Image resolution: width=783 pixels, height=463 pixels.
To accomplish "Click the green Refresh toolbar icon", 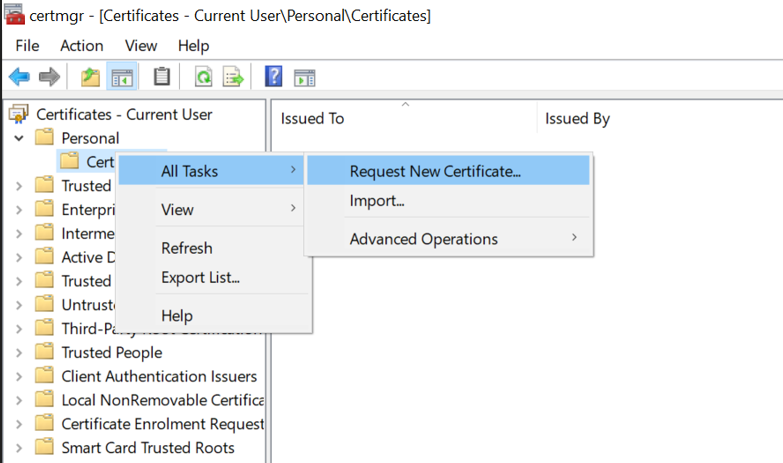I will pos(203,77).
